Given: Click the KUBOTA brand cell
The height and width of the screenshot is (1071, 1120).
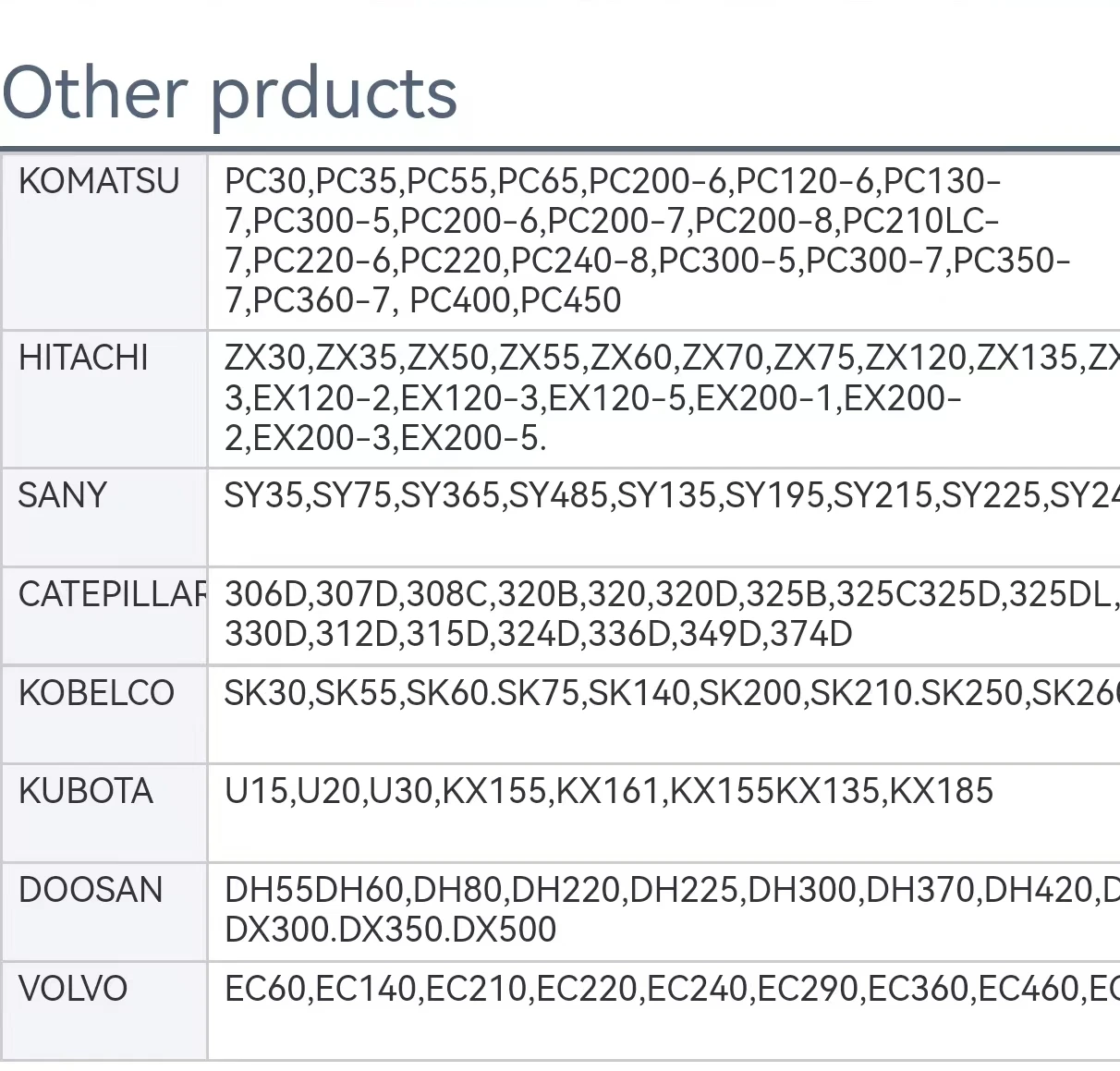Looking at the screenshot, I should (86, 792).
